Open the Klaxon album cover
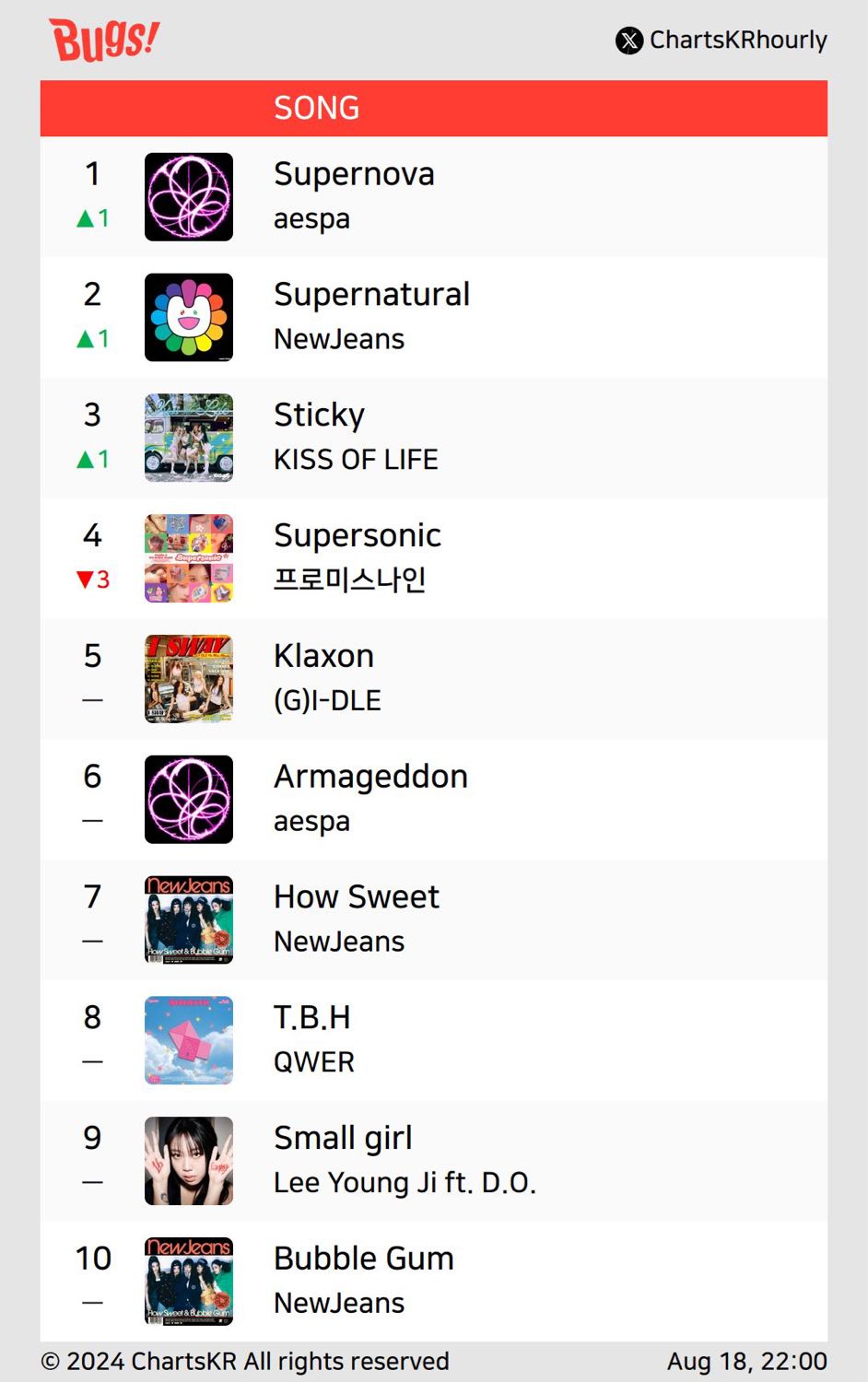 point(189,679)
